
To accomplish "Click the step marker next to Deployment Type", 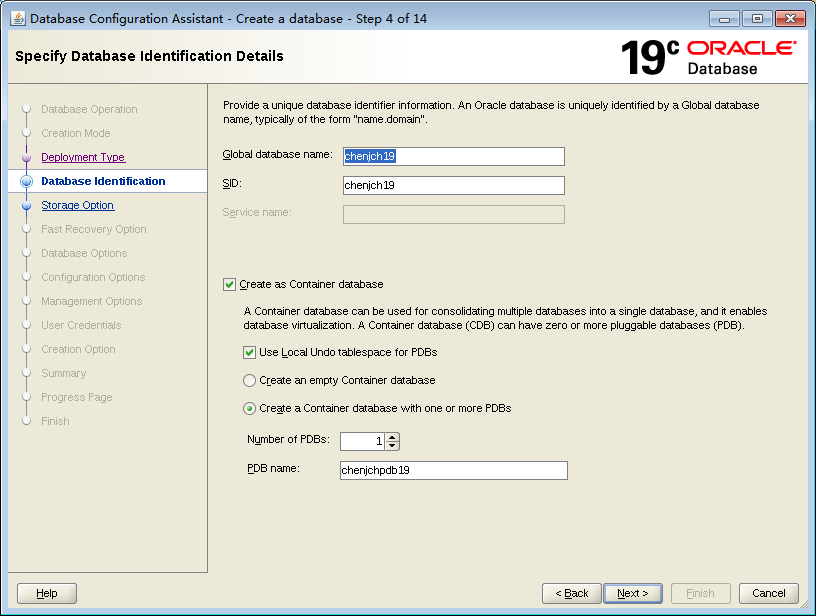I will pyautogui.click(x=27, y=157).
